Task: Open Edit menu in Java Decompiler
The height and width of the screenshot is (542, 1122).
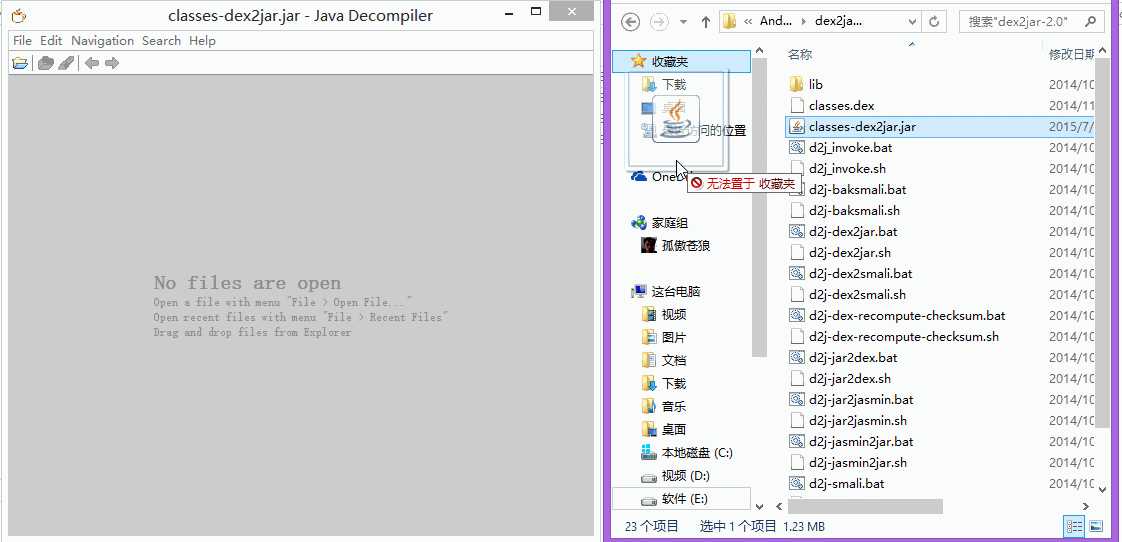Action: [x=51, y=41]
